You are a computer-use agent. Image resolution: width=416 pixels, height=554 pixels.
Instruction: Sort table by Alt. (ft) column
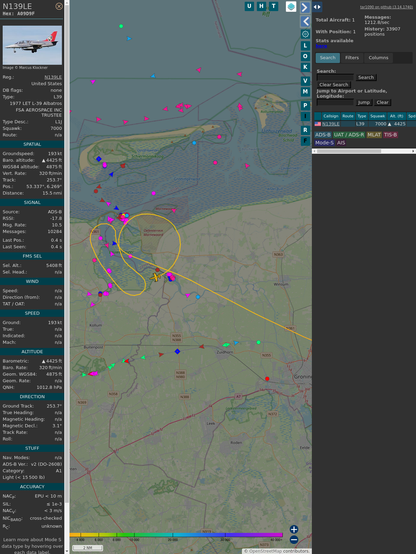click(397, 116)
